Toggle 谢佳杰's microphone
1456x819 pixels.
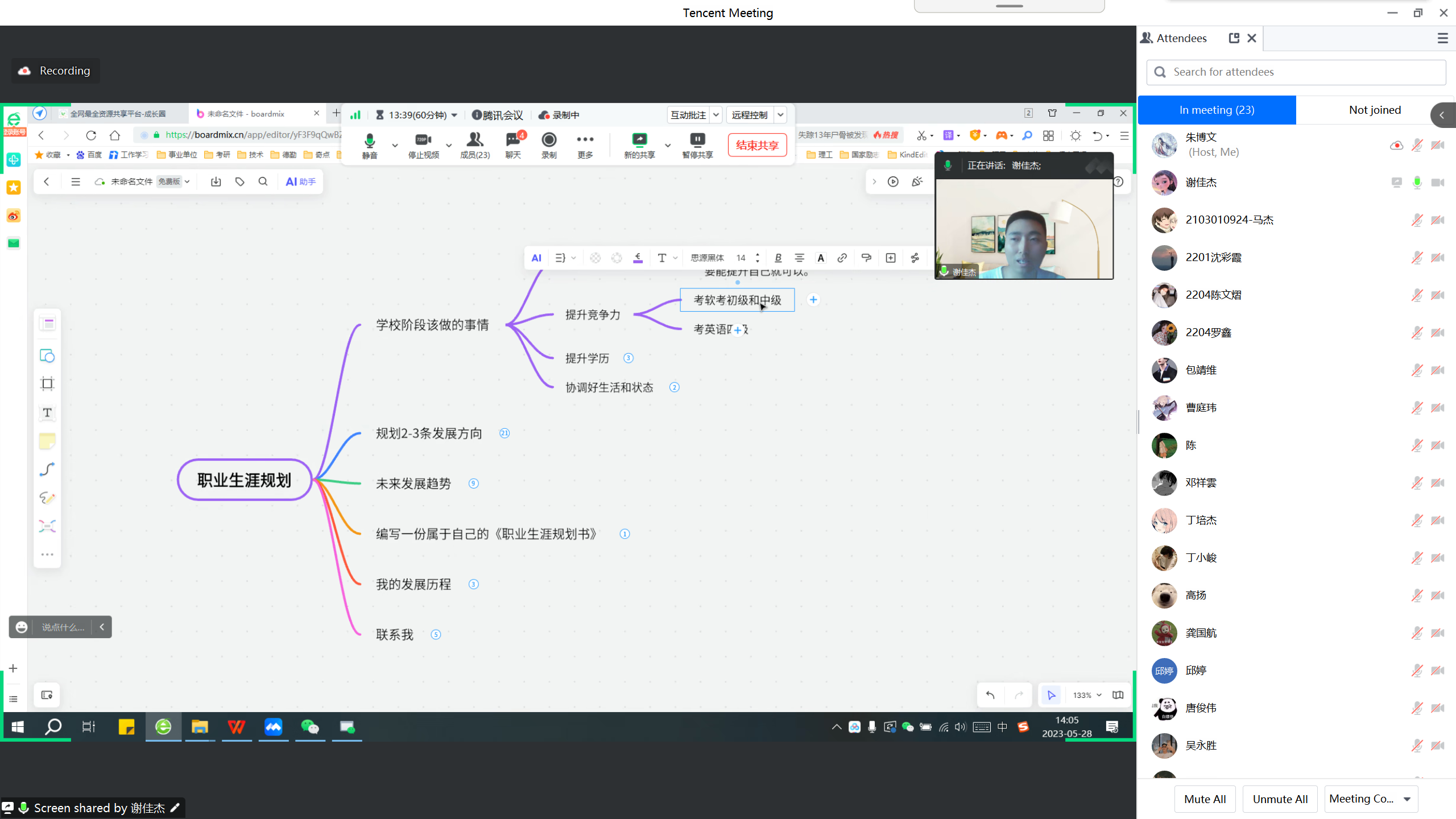point(1417,183)
